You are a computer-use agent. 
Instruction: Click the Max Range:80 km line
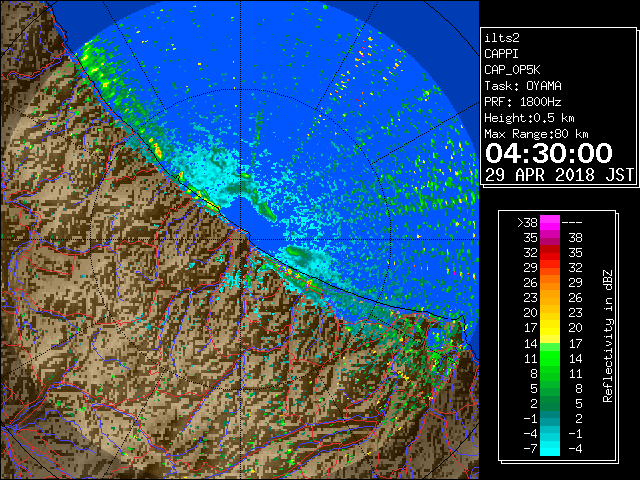click(536, 134)
